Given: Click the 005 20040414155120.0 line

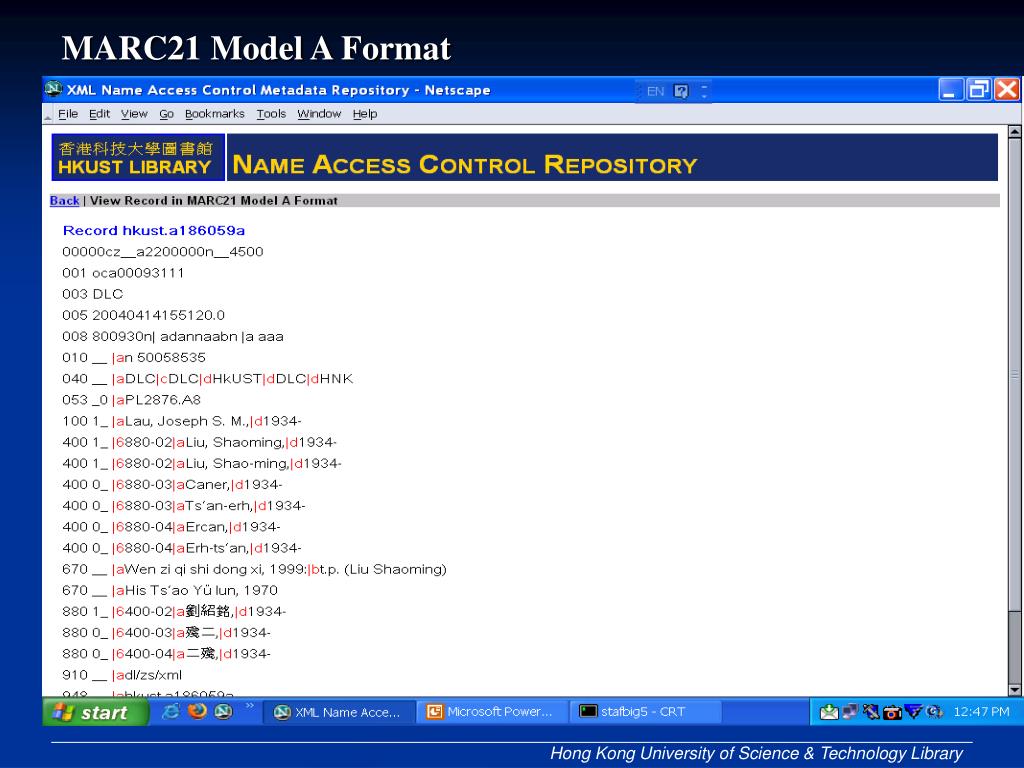Looking at the screenshot, I should click(x=143, y=315).
